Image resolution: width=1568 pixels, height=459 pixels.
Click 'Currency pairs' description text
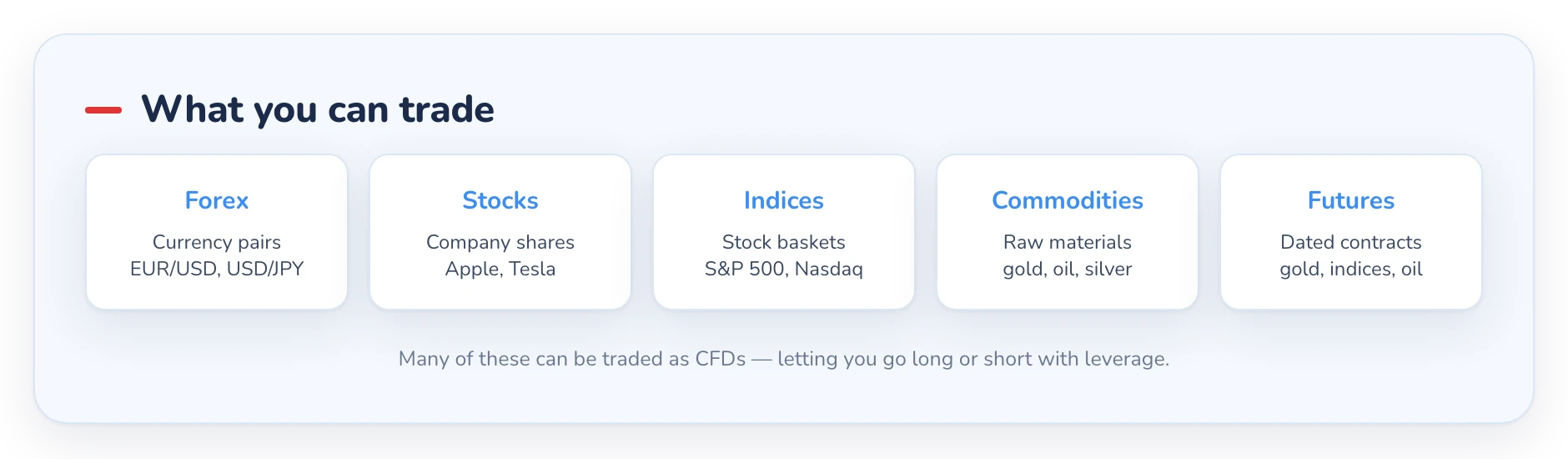coord(217,242)
